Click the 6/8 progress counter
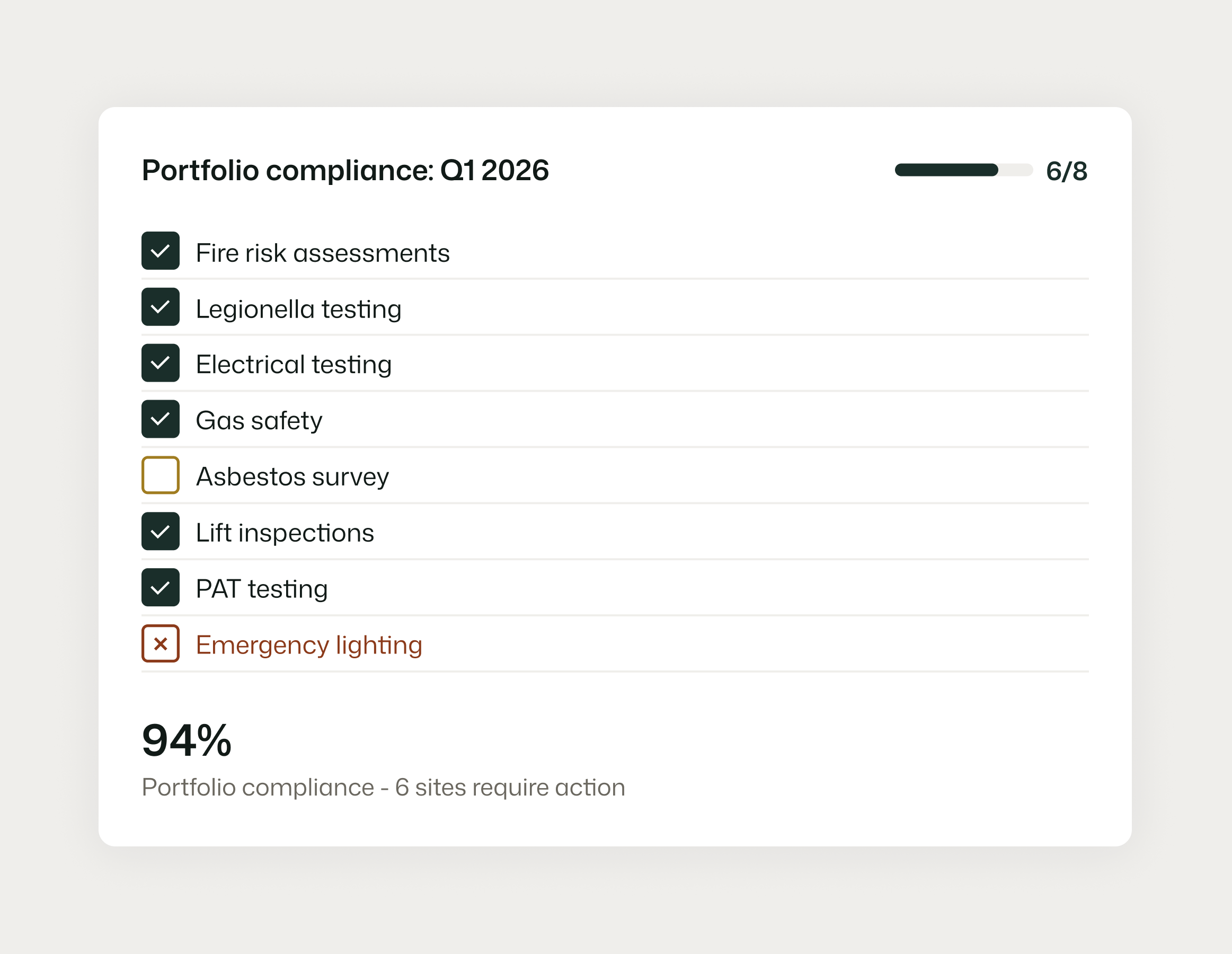The height and width of the screenshot is (954, 1232). 1066,171
